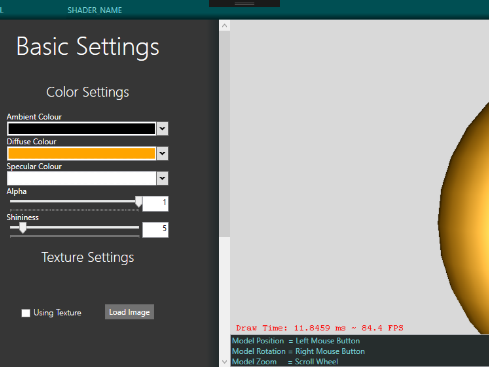
Task: Click the Model Position help text
Action: click(296, 341)
